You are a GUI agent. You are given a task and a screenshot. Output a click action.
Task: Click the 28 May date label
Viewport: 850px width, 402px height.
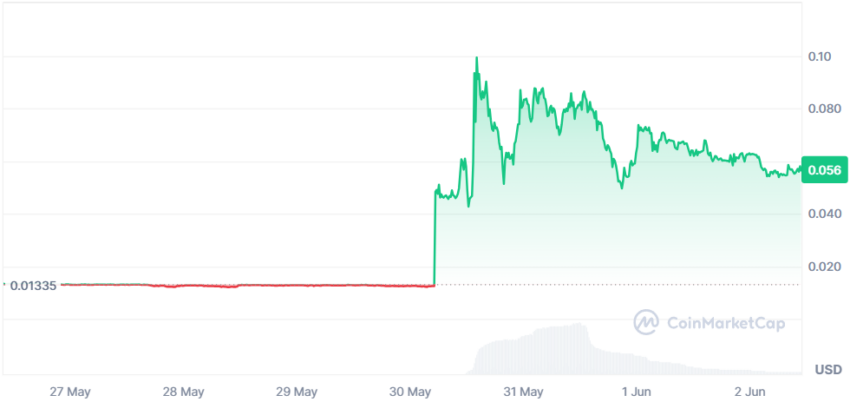[183, 392]
